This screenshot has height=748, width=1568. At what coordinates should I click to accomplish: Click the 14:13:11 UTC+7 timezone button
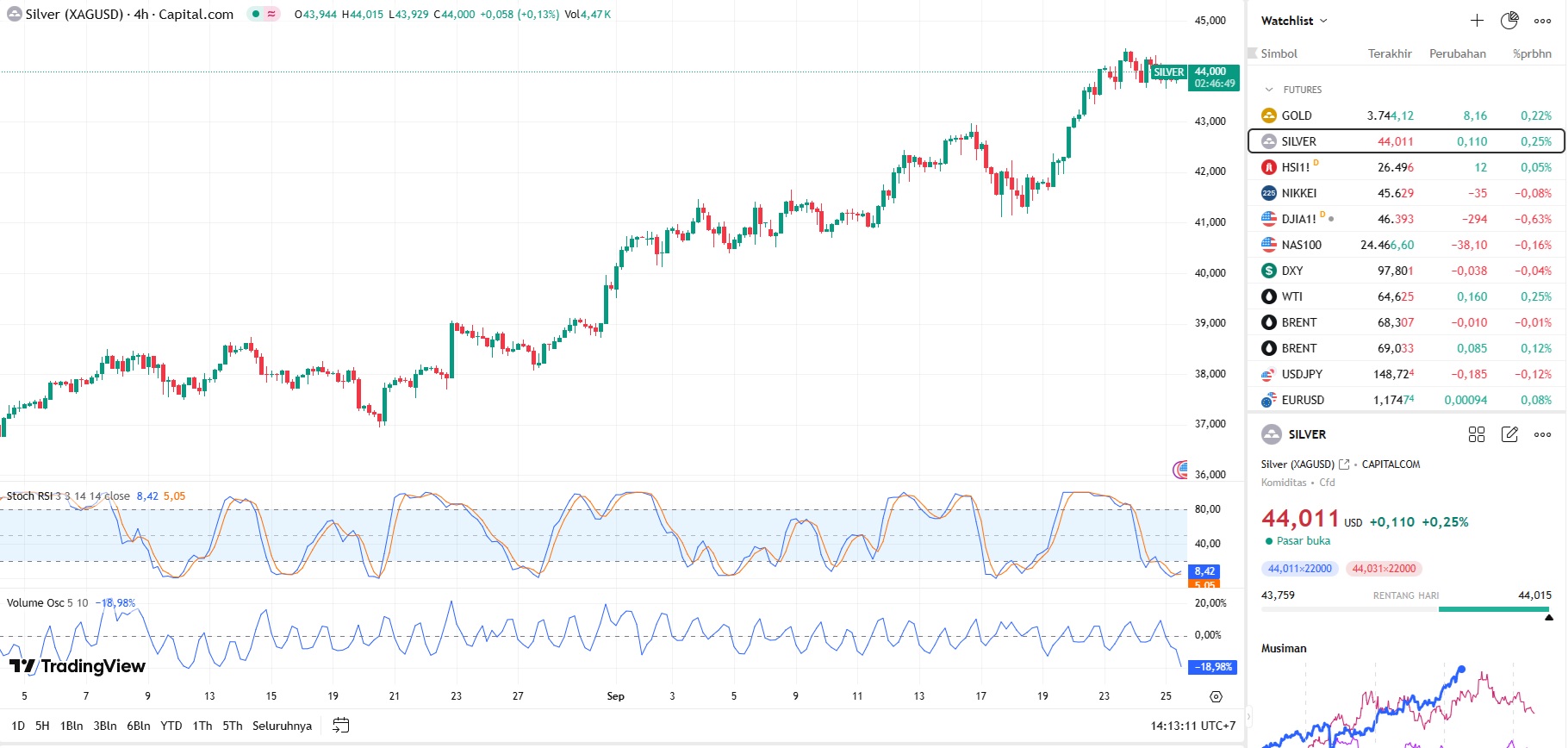point(1192,726)
